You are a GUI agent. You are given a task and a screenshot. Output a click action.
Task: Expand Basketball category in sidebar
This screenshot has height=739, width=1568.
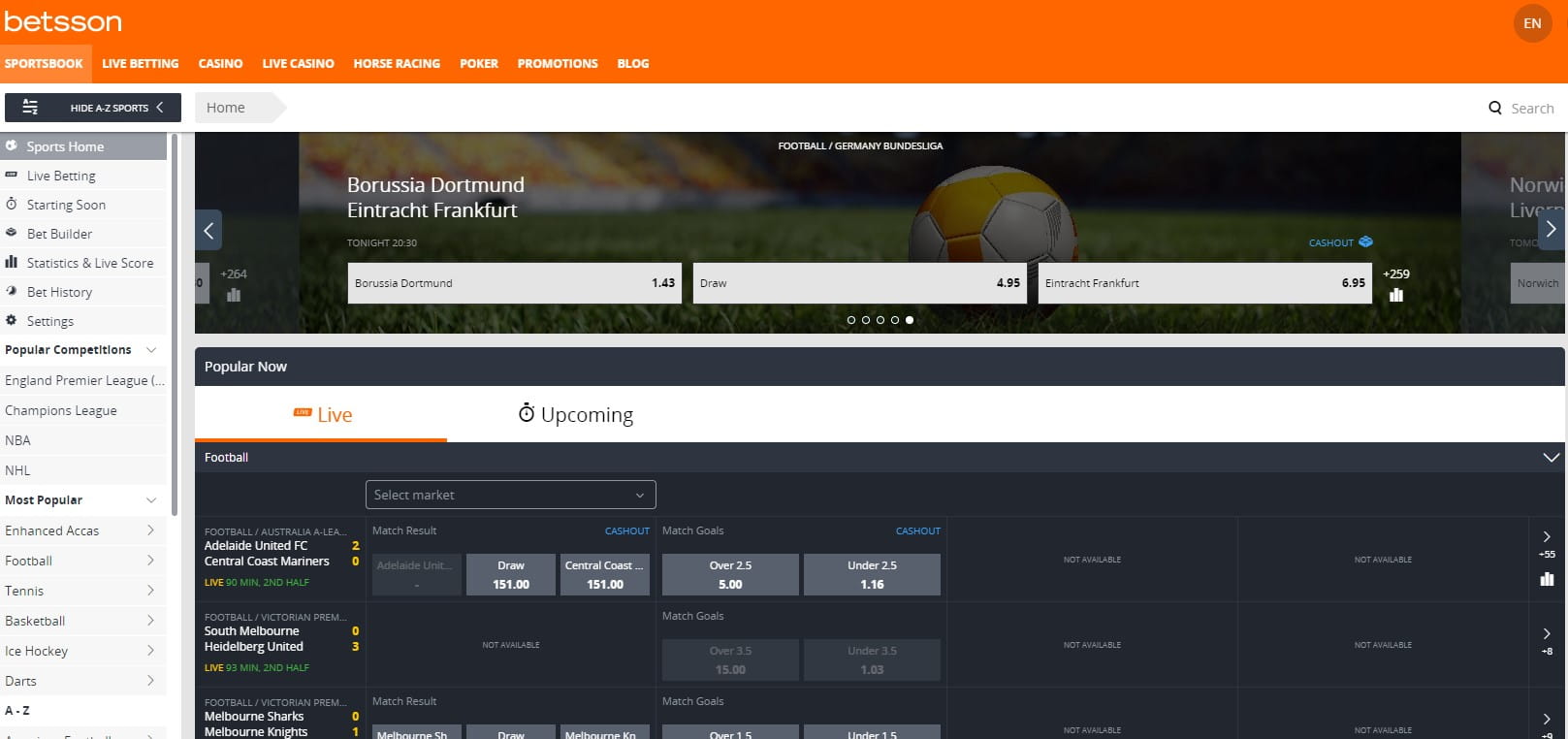150,621
